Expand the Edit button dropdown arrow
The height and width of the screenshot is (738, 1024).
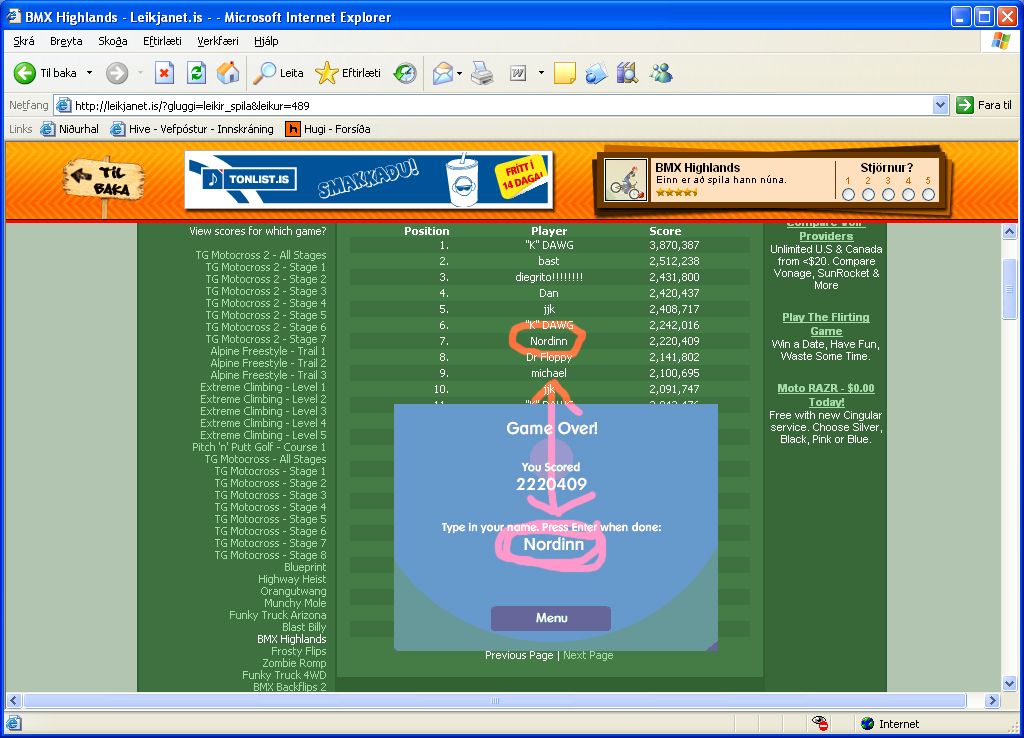(541, 73)
